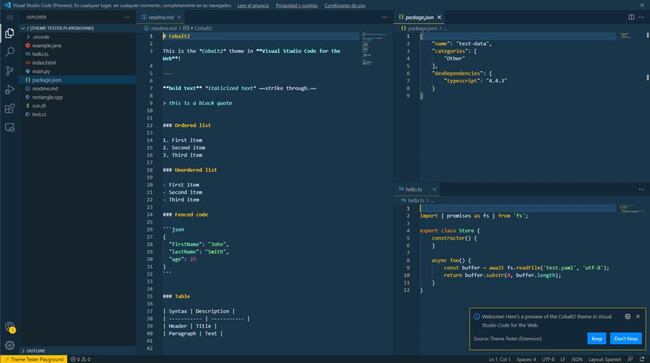The height and width of the screenshot is (363, 650).
Task: Open the 'Leer el anuncio' link
Action: click(253, 5)
